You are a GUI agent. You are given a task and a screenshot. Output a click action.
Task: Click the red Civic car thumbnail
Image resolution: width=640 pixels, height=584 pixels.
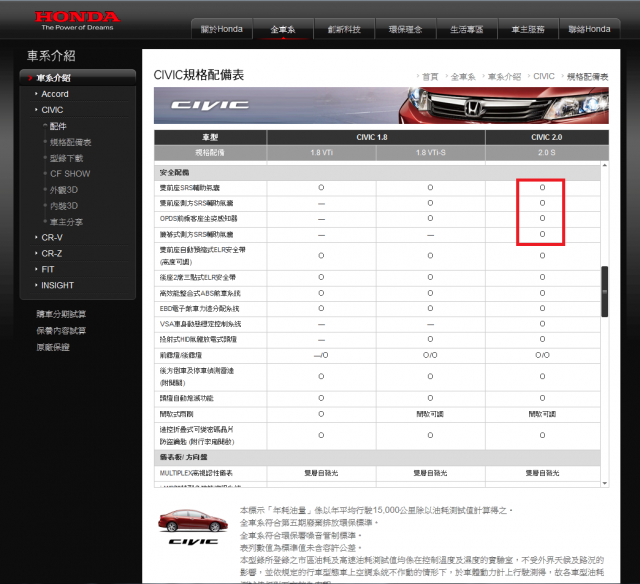click(193, 520)
